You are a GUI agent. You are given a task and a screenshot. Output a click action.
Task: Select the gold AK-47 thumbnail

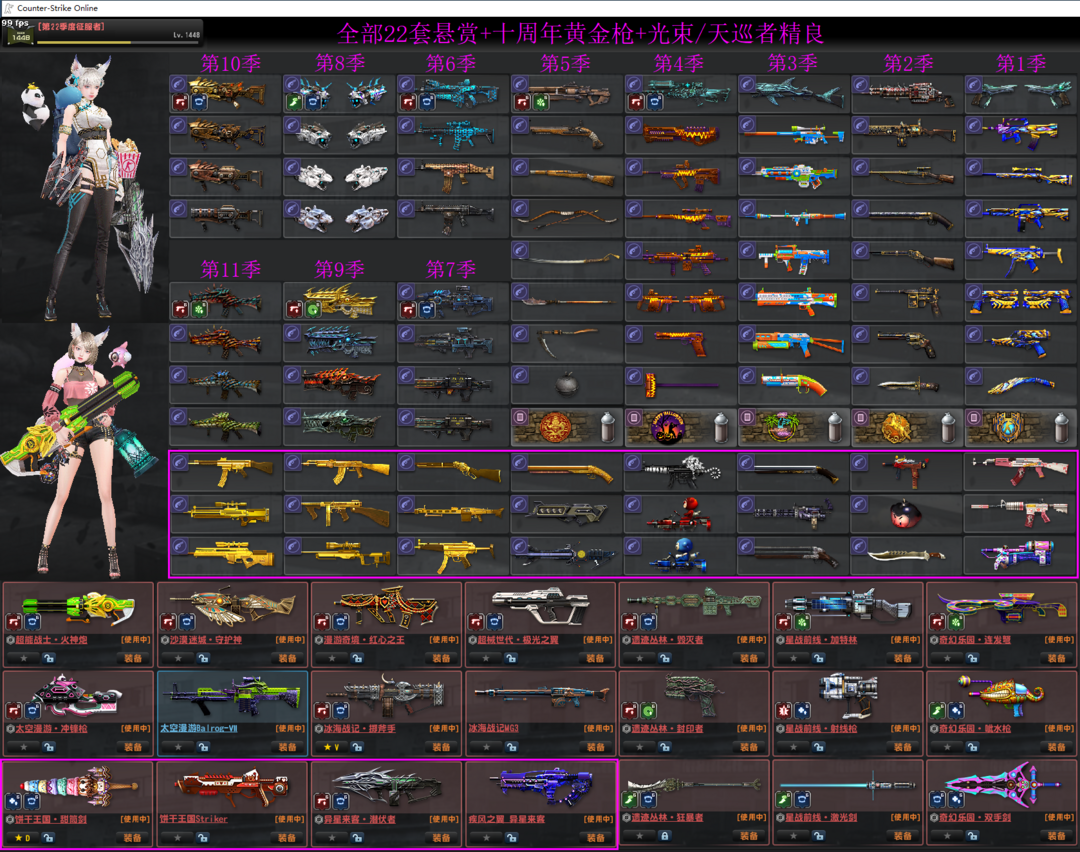pos(340,470)
